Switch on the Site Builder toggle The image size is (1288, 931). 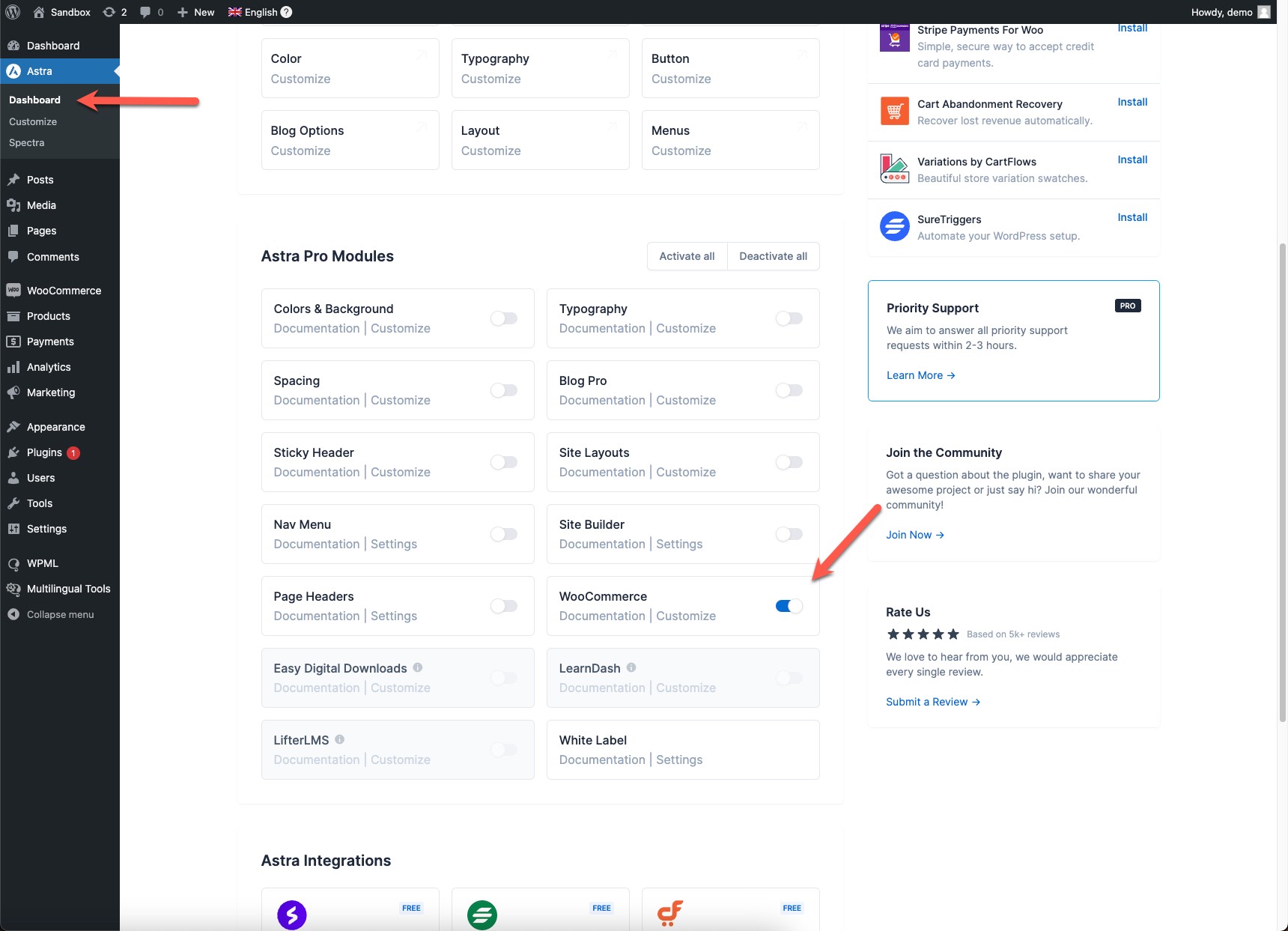(789, 534)
